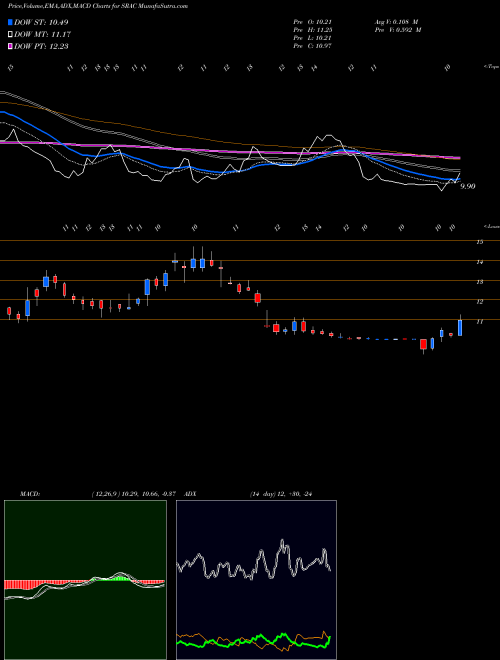Click the 'Pre C: 10.97' value

[312, 46]
